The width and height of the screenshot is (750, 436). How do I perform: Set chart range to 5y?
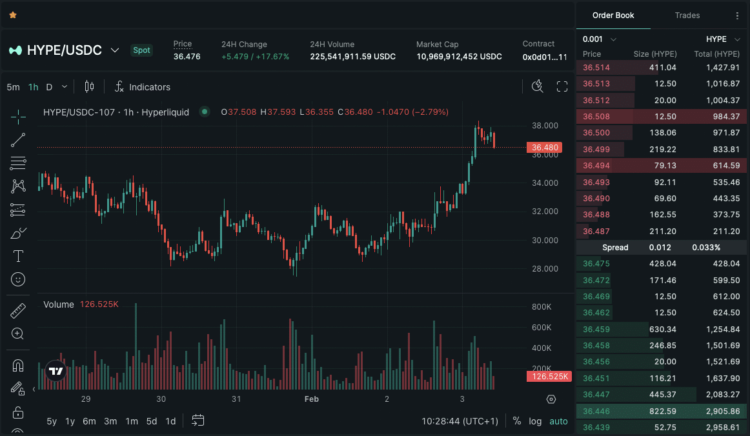click(x=52, y=421)
